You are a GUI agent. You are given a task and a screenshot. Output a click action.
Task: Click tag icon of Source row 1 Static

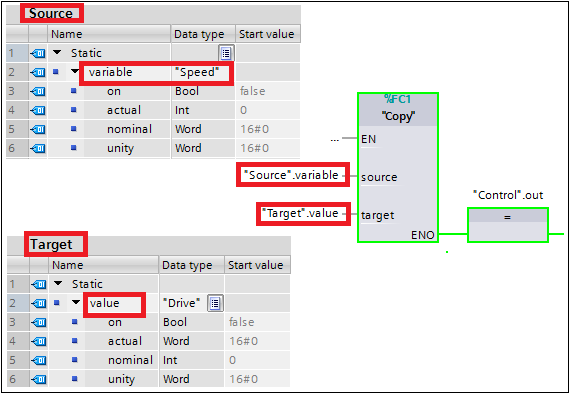(x=38, y=54)
